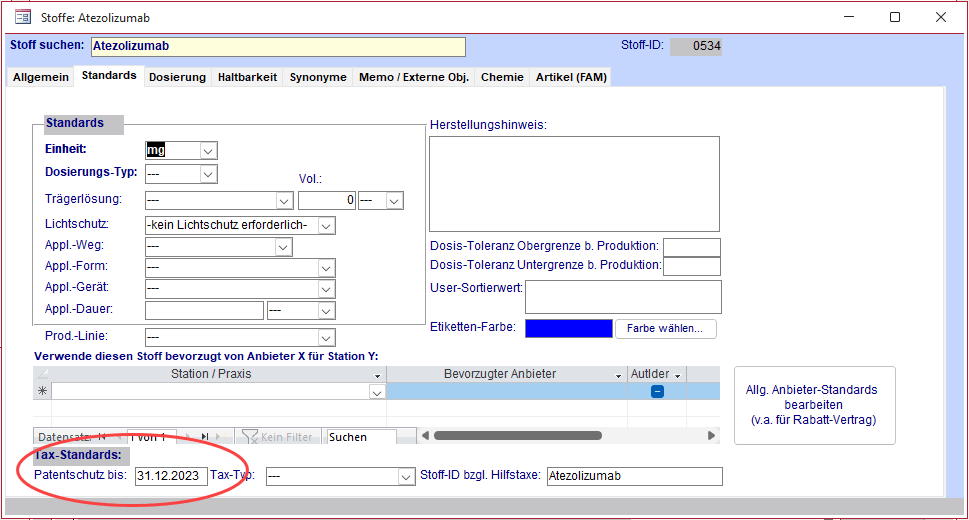Open the Appl.-Gerät dropdown
Viewport: 969px width, 520px height.
click(326, 289)
